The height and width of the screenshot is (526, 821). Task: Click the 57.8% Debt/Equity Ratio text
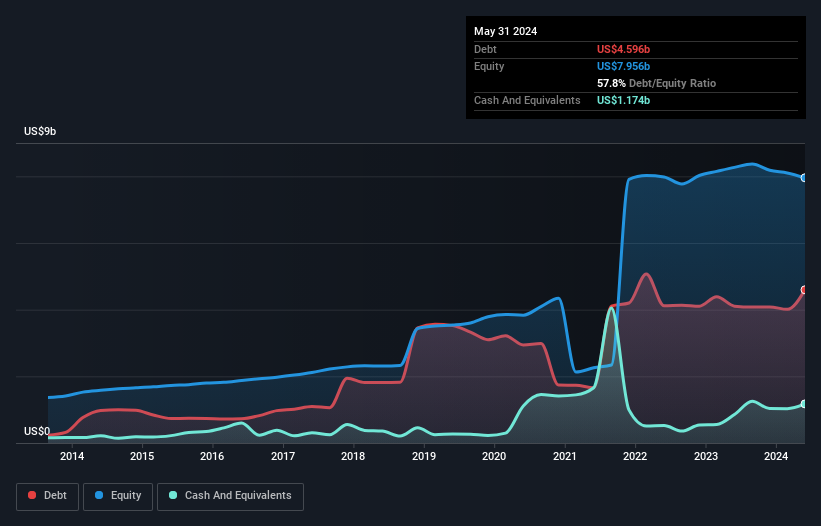pos(656,83)
